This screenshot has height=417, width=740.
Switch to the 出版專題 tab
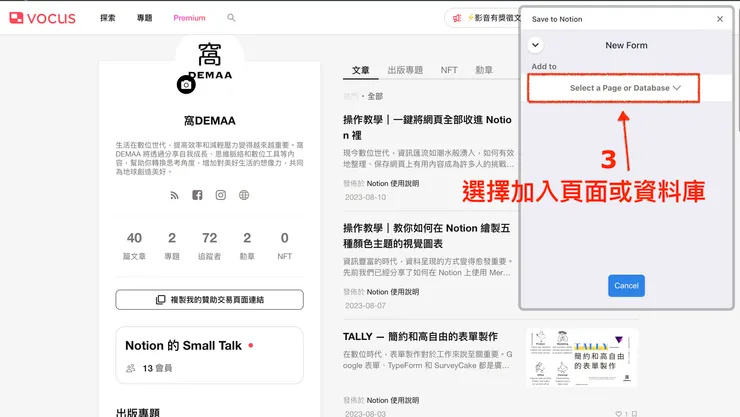coord(405,70)
